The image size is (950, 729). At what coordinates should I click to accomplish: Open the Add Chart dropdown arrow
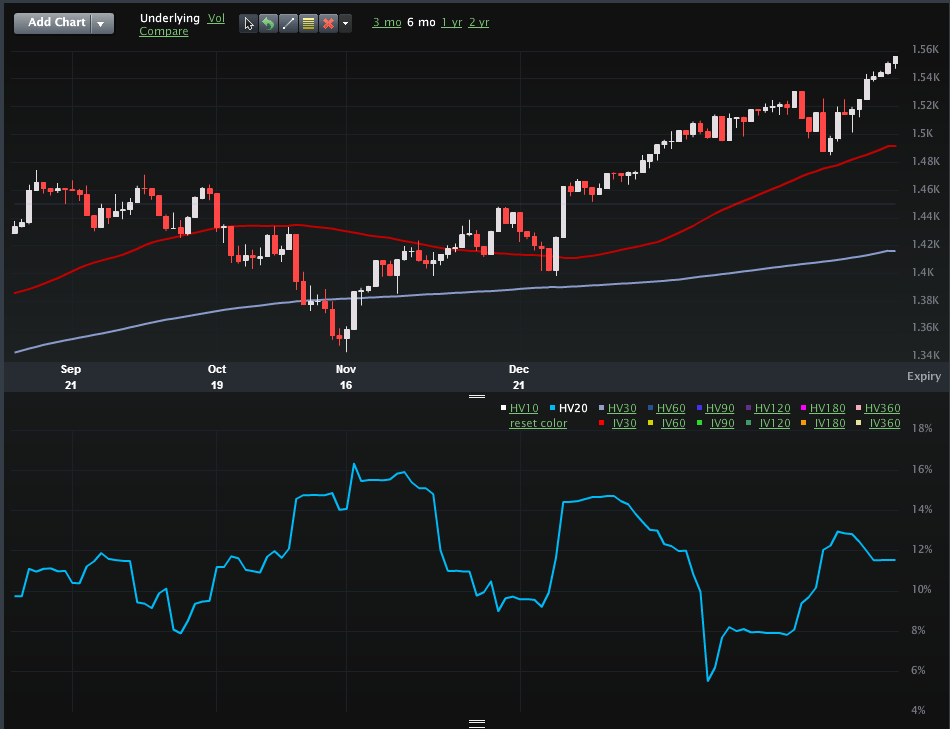click(102, 23)
